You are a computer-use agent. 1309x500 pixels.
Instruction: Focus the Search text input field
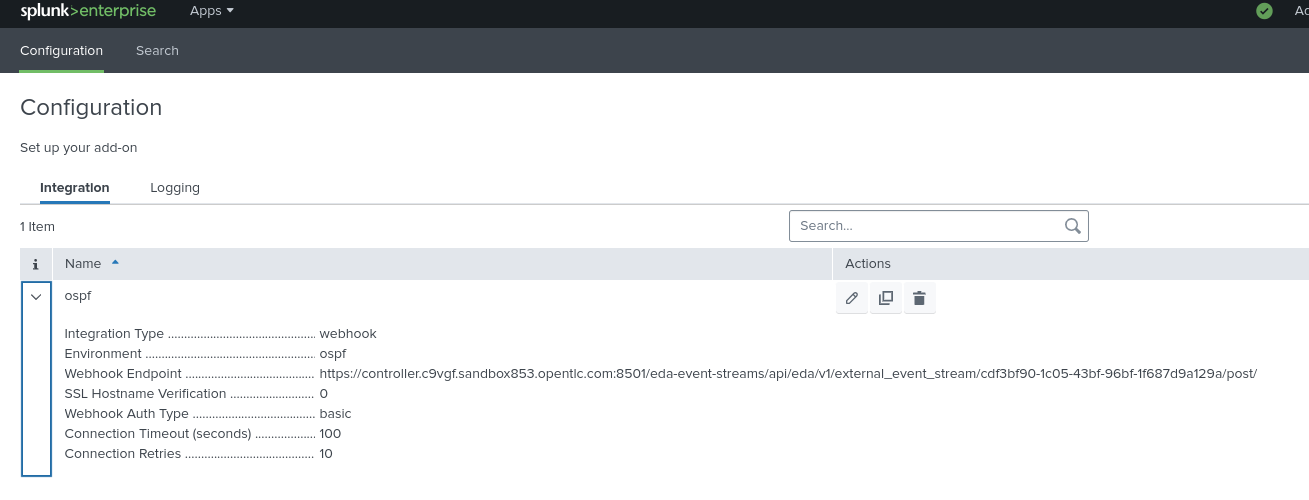[x=925, y=226]
